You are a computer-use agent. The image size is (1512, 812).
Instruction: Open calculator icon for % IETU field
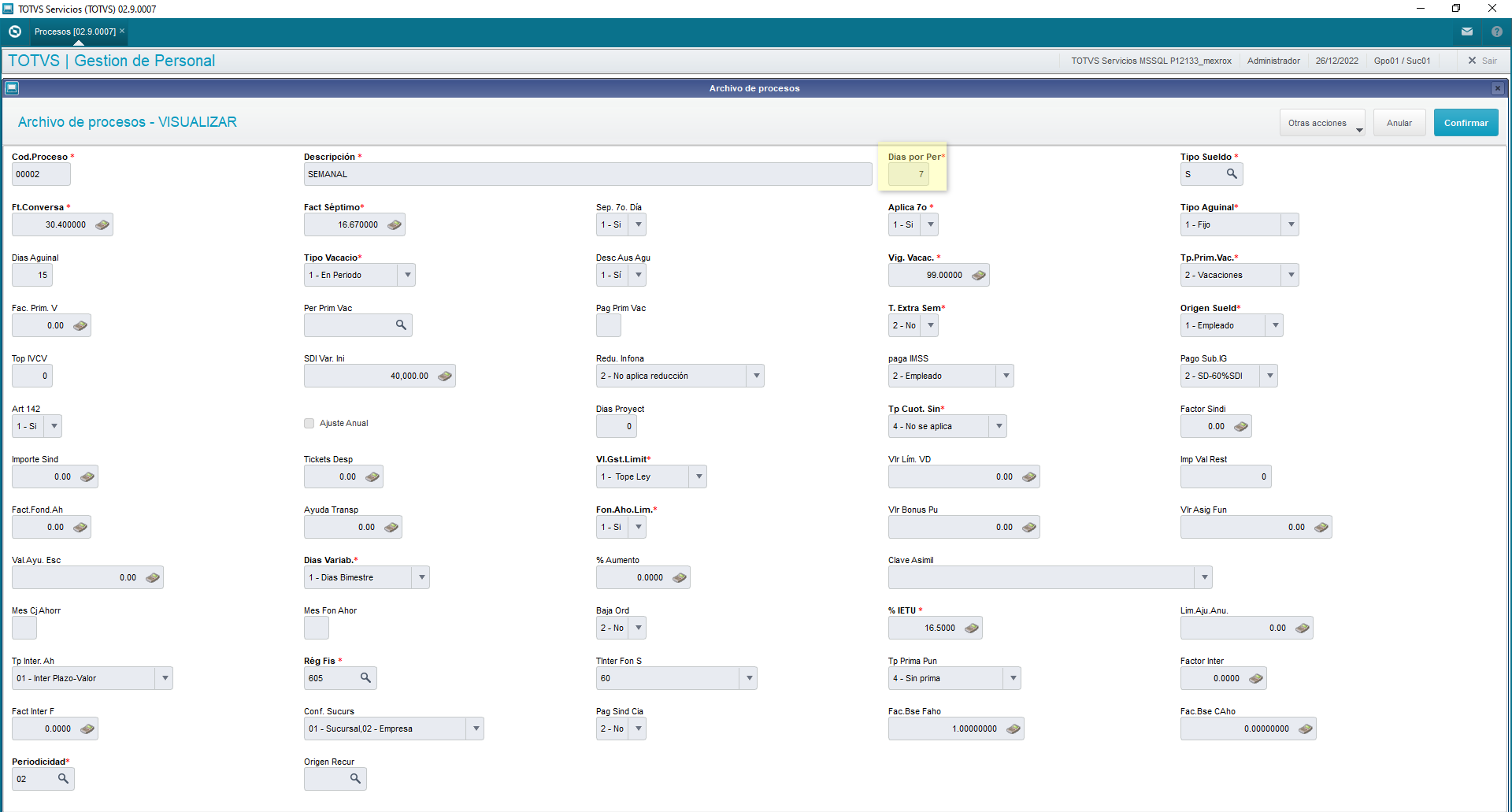point(972,628)
